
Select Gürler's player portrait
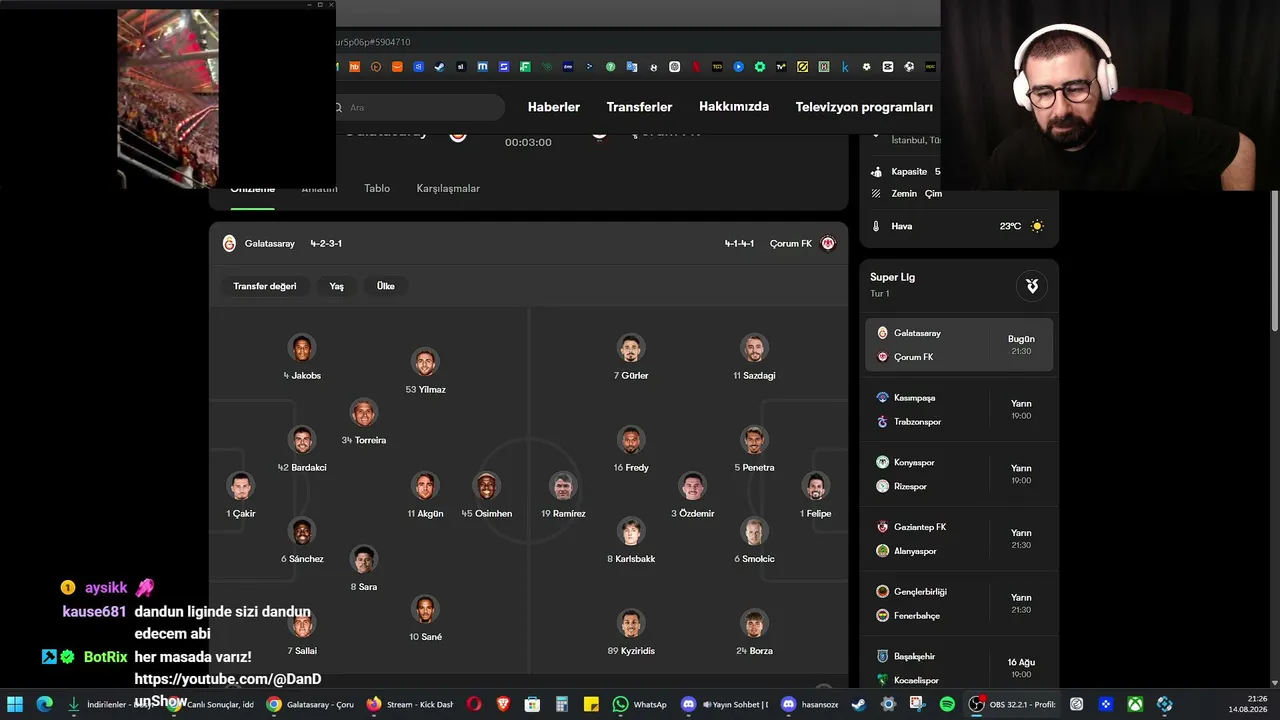click(631, 348)
